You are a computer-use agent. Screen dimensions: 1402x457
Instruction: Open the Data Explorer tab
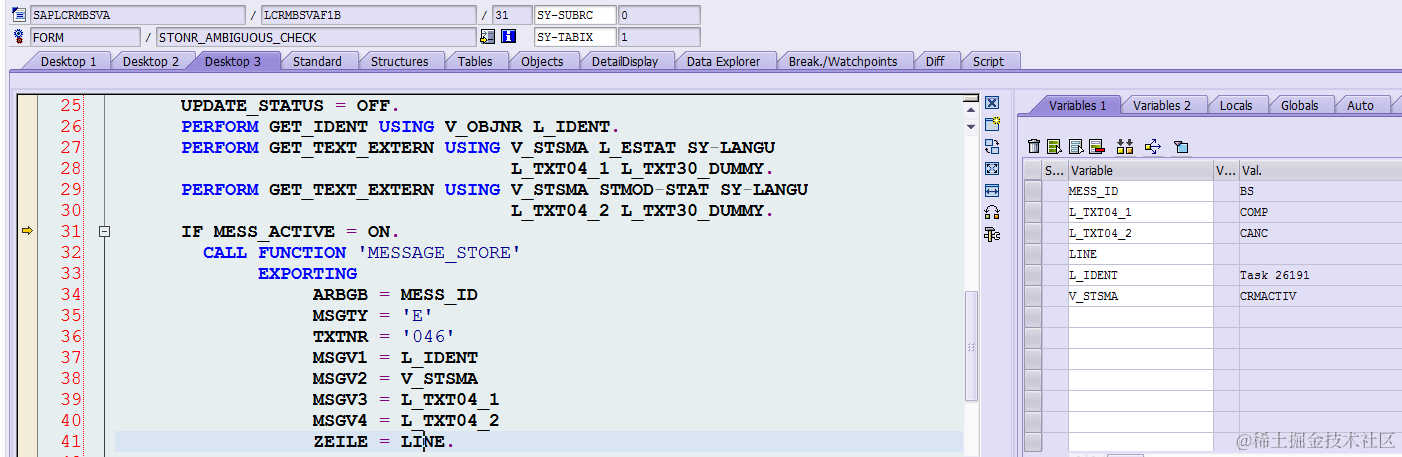tap(723, 61)
